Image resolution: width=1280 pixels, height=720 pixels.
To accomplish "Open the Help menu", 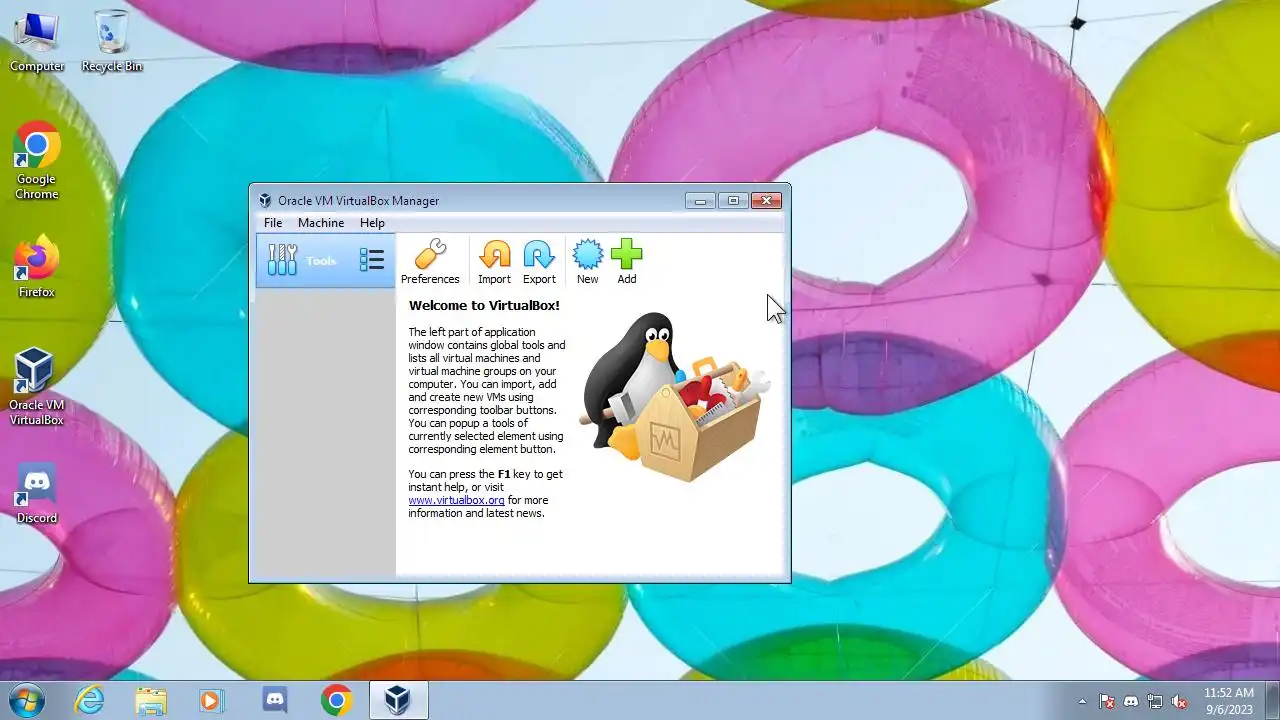I will coord(372,223).
